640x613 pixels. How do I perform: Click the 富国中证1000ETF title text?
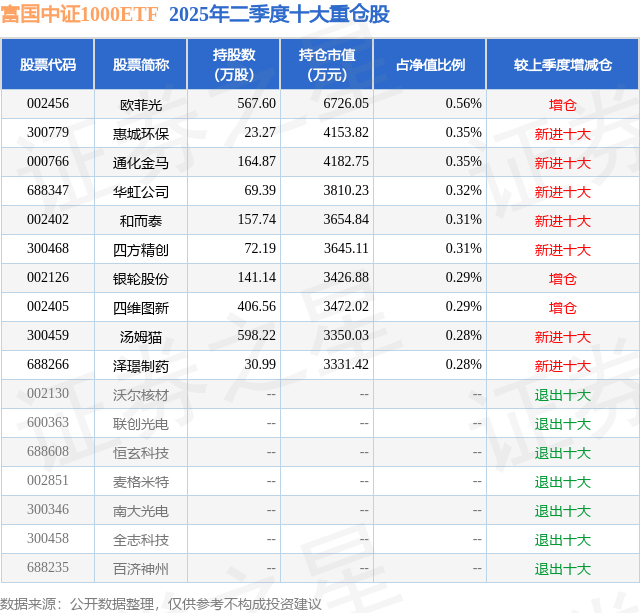click(79, 14)
